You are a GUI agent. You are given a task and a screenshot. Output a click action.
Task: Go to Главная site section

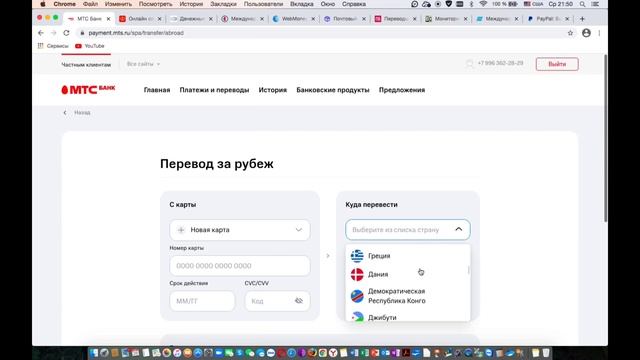[157, 90]
